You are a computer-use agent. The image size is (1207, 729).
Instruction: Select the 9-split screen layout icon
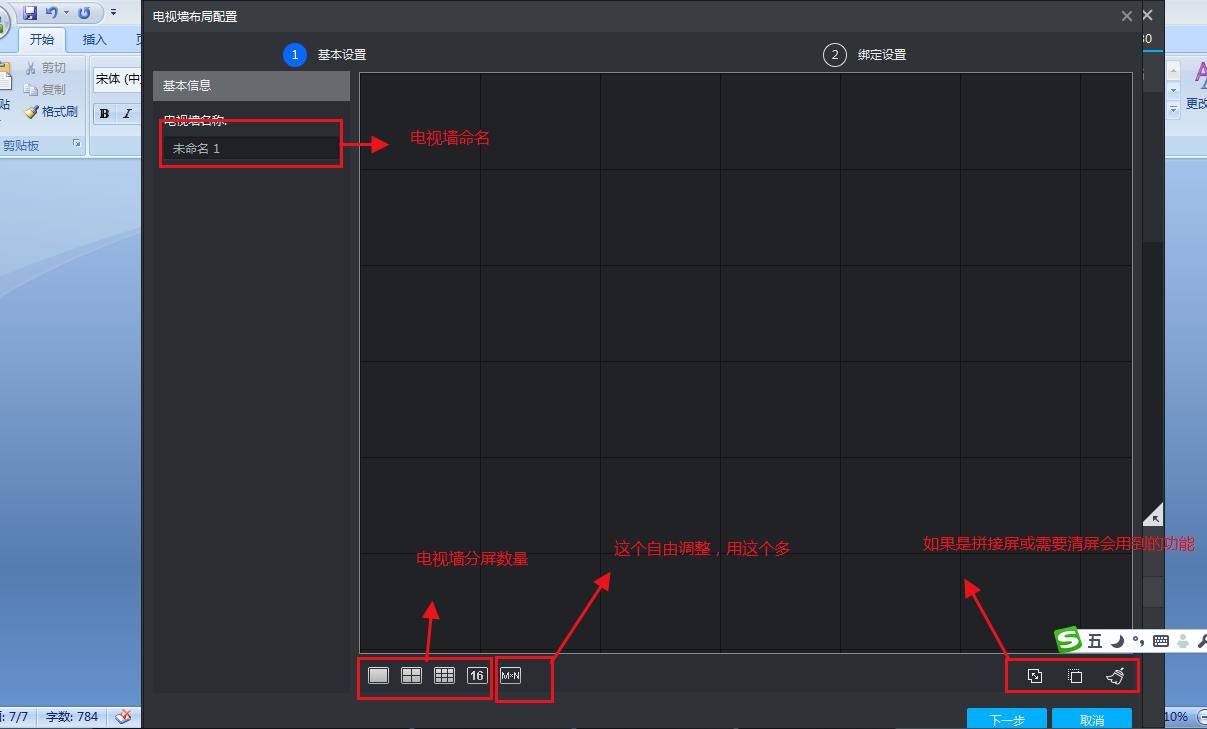pyautogui.click(x=443, y=675)
